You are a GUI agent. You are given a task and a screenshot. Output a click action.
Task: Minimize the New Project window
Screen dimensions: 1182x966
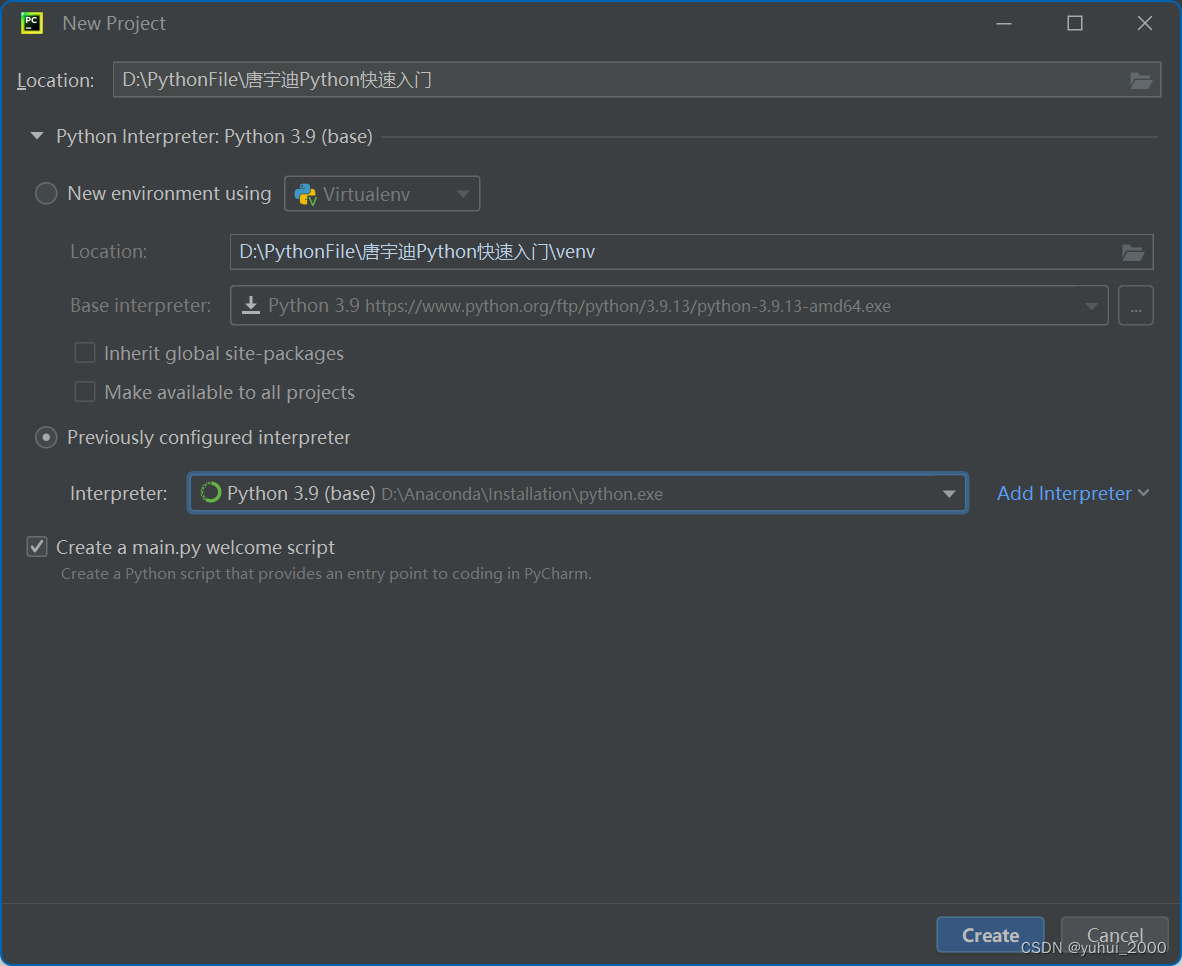(1003, 23)
